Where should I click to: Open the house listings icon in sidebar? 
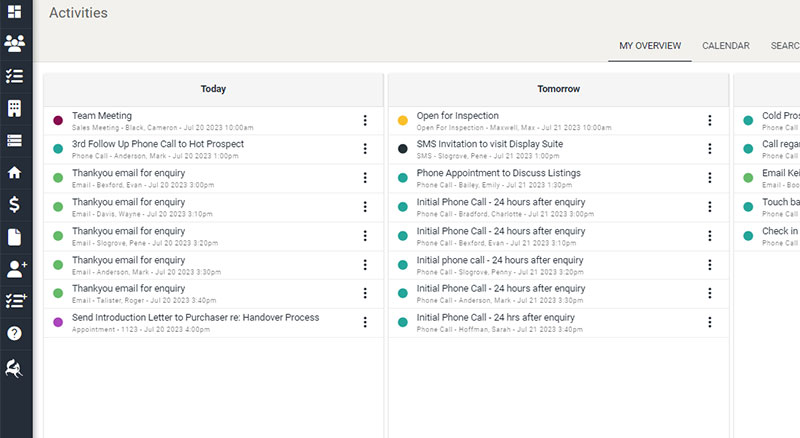tap(14, 173)
